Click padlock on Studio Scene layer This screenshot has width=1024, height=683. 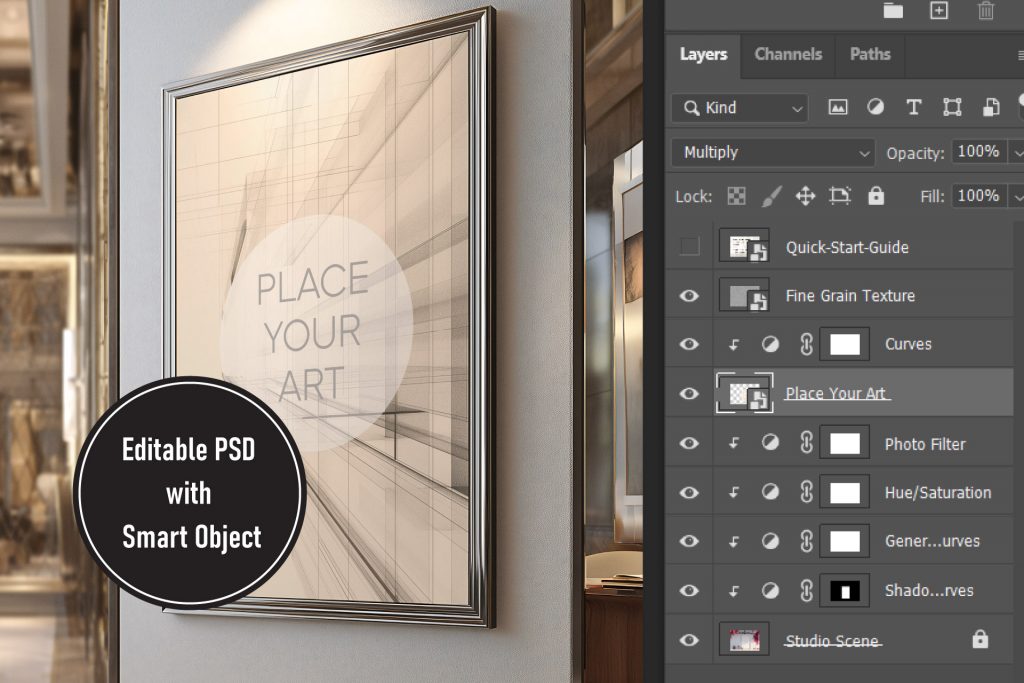(980, 639)
